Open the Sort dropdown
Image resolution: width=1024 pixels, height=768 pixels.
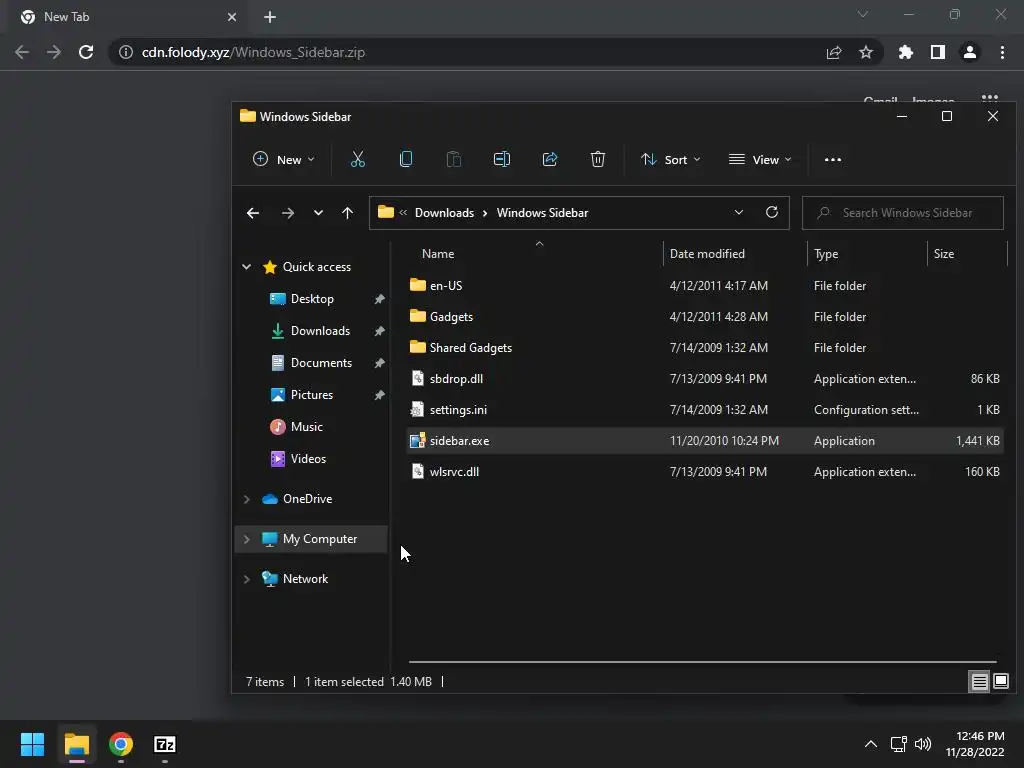coord(671,160)
